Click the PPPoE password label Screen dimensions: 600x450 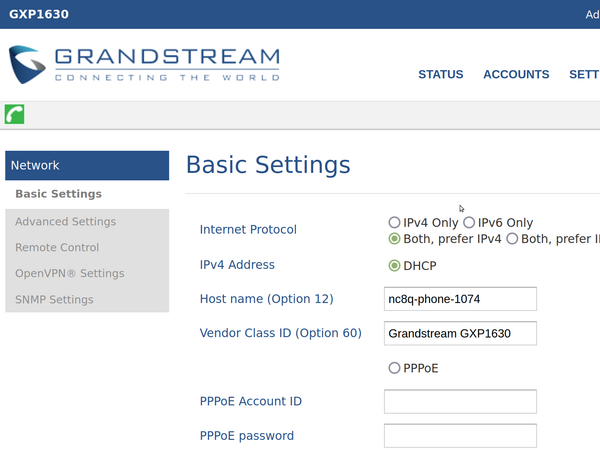pyautogui.click(x=247, y=436)
